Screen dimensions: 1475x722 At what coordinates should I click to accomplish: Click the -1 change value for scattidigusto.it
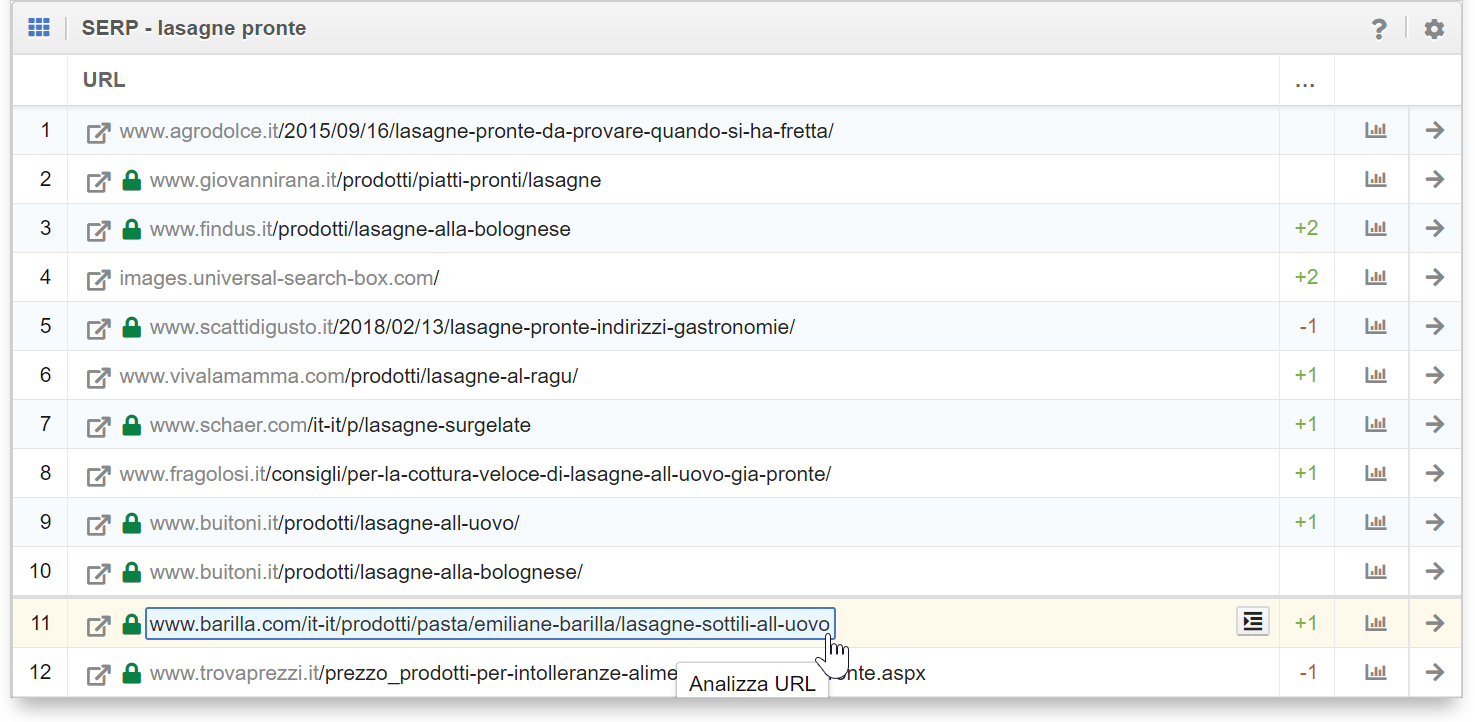(x=1307, y=327)
